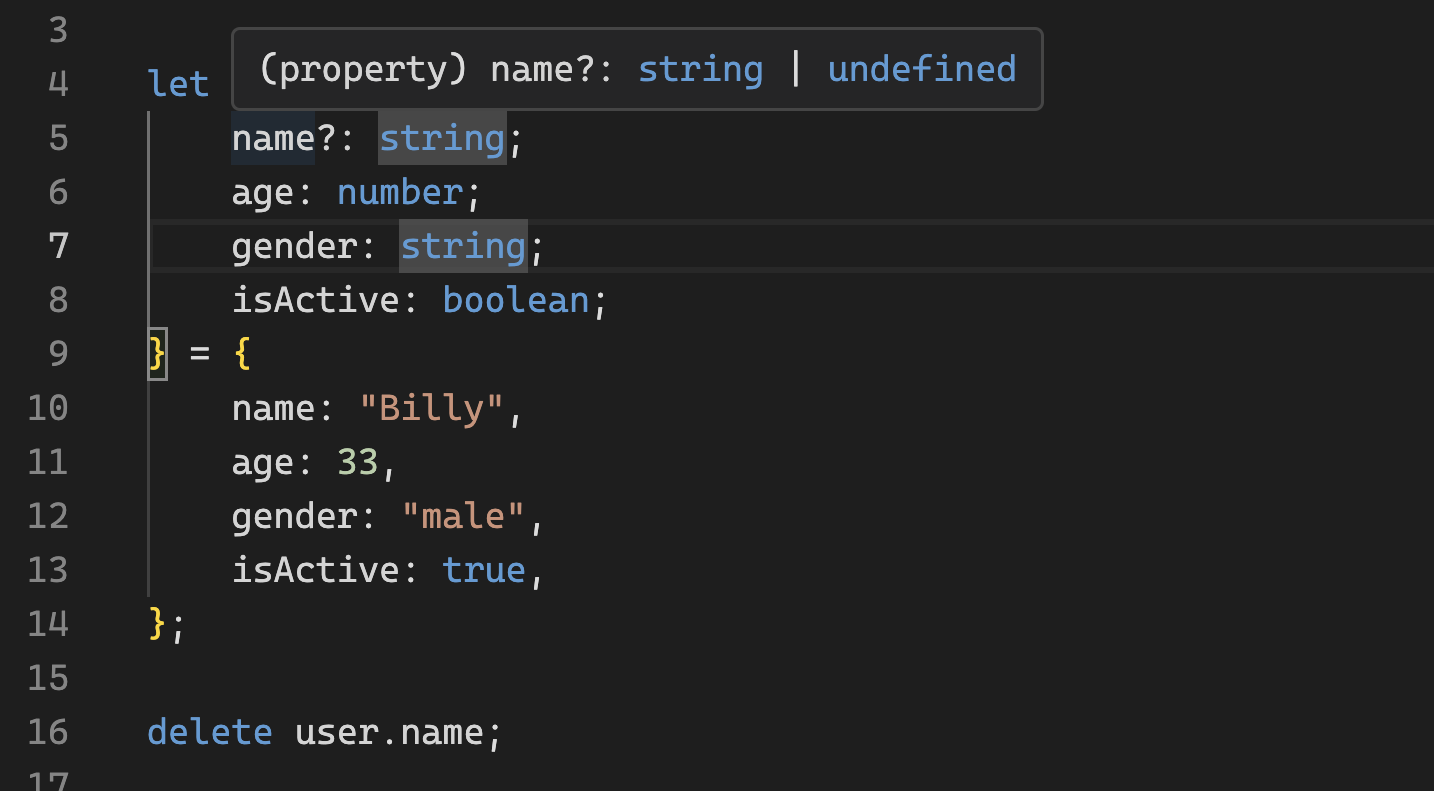
Task: Click line number 7 in gutter
Action: pos(58,246)
